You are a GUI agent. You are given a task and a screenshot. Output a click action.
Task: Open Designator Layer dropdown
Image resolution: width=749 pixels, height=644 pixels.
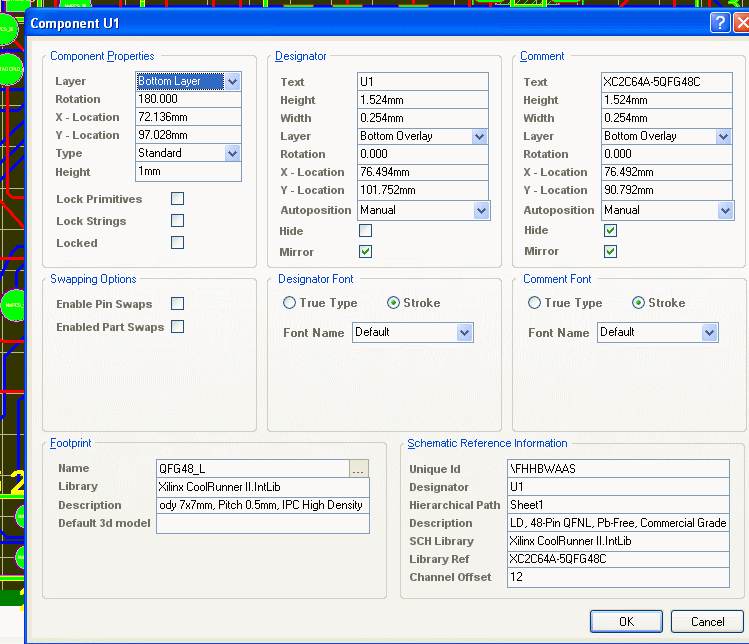click(x=480, y=137)
